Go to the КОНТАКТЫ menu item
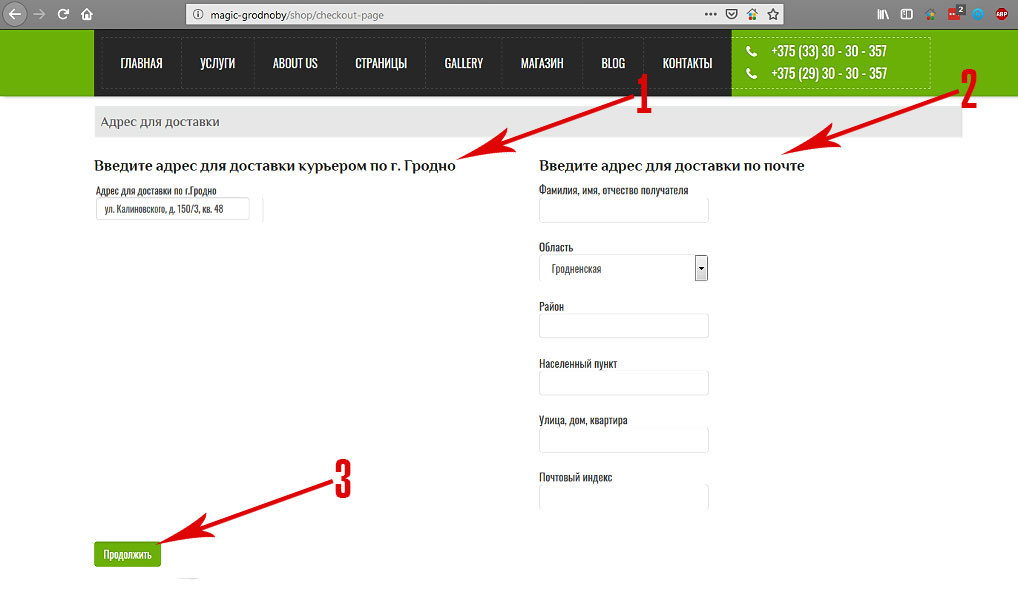 click(687, 64)
